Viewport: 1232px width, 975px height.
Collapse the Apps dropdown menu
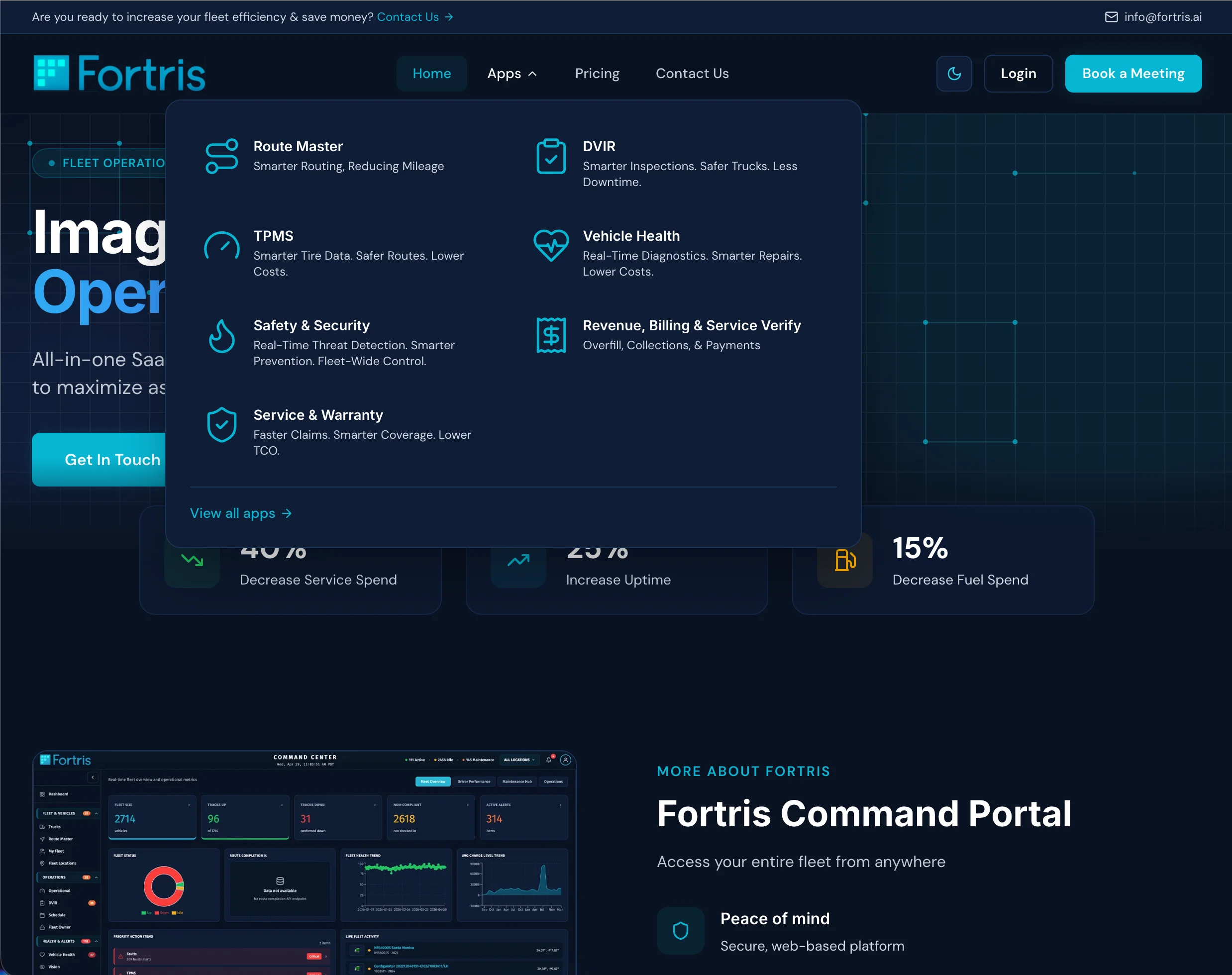tap(512, 74)
